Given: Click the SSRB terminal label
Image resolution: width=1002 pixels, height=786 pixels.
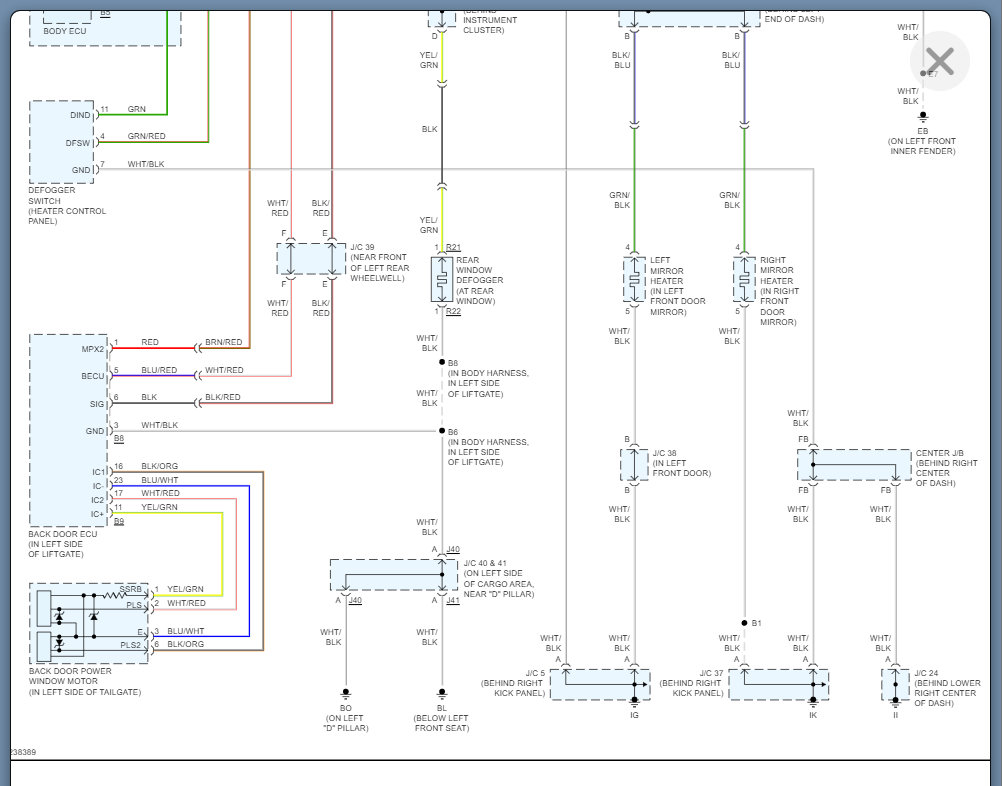Looking at the screenshot, I should pos(130,589).
